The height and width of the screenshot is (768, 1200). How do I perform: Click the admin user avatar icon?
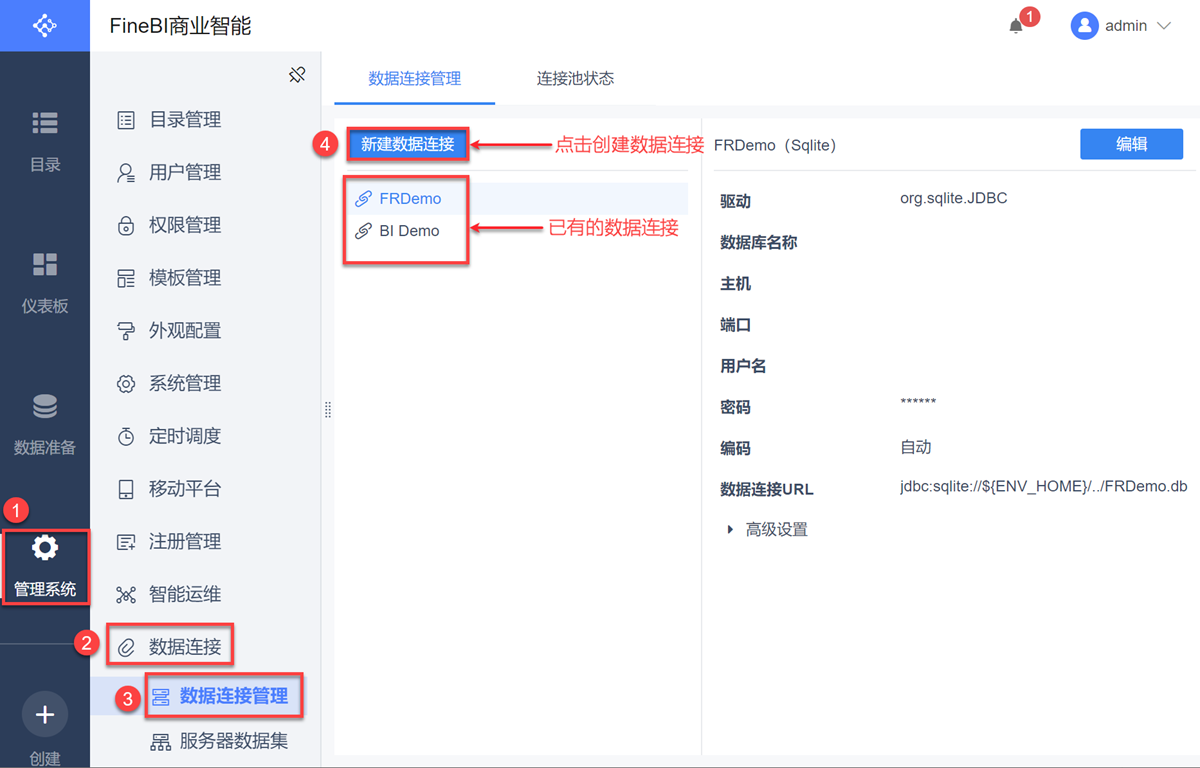pos(1084,26)
